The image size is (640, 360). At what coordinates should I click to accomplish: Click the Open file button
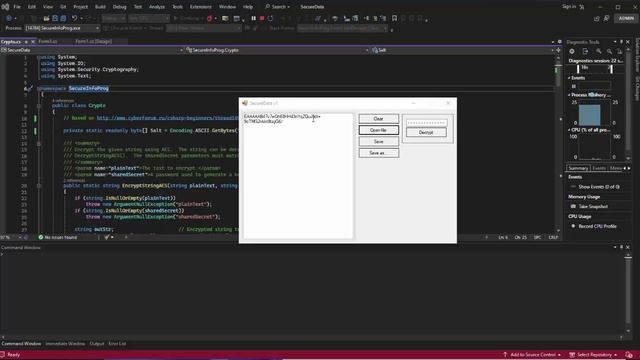pos(379,130)
